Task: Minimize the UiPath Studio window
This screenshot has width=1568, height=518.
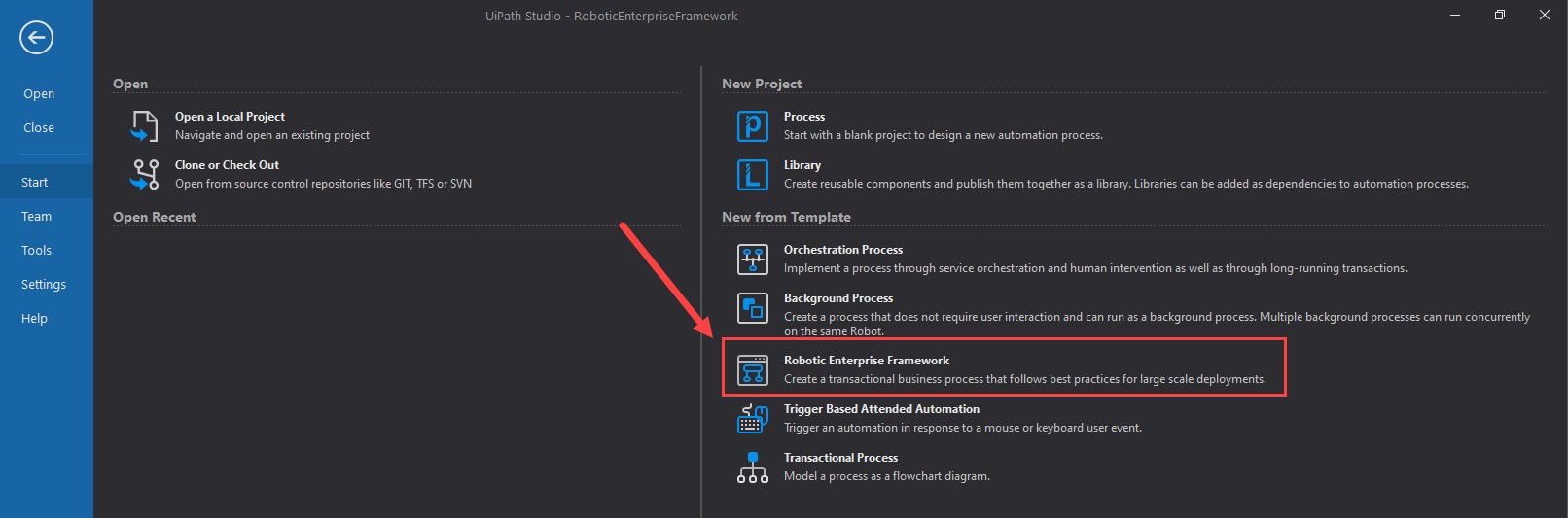Action: pos(1455,15)
